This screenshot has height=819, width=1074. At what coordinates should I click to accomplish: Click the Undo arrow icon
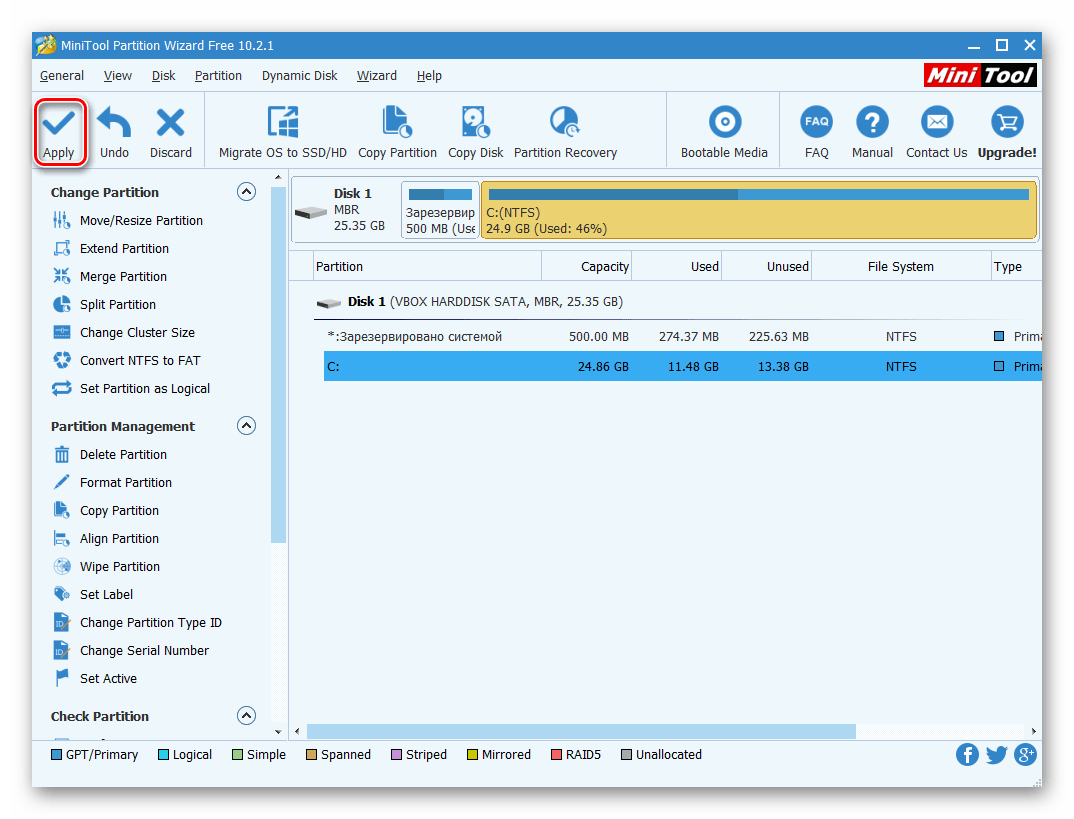point(114,124)
